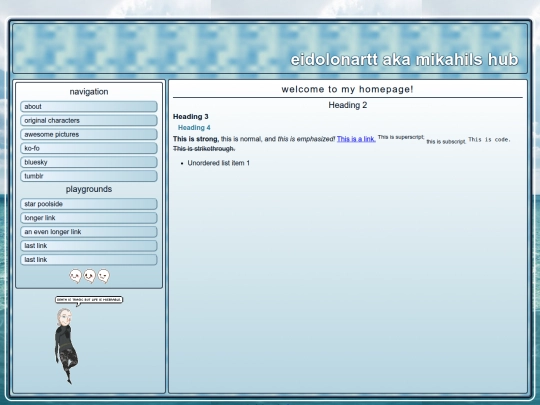Image resolution: width=540 pixels, height=405 pixels.
Task: Click 'Unordered list item 1' text
Action: pos(219,163)
